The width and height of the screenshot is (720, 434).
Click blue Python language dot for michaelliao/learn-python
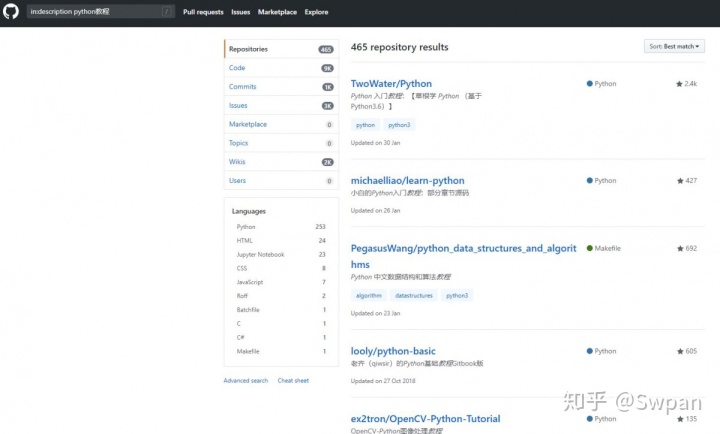590,180
